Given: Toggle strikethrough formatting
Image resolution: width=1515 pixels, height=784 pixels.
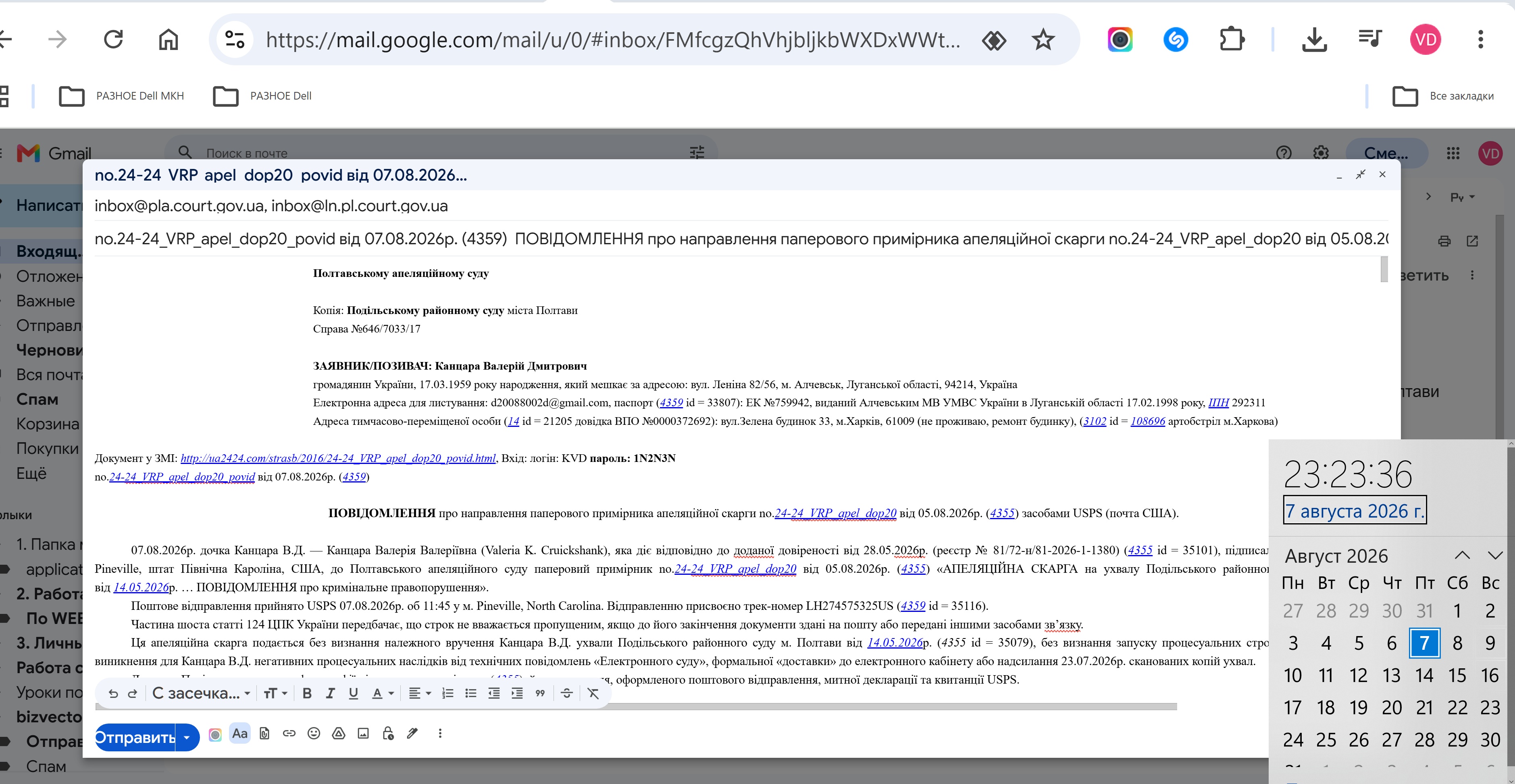Looking at the screenshot, I should click(x=566, y=693).
